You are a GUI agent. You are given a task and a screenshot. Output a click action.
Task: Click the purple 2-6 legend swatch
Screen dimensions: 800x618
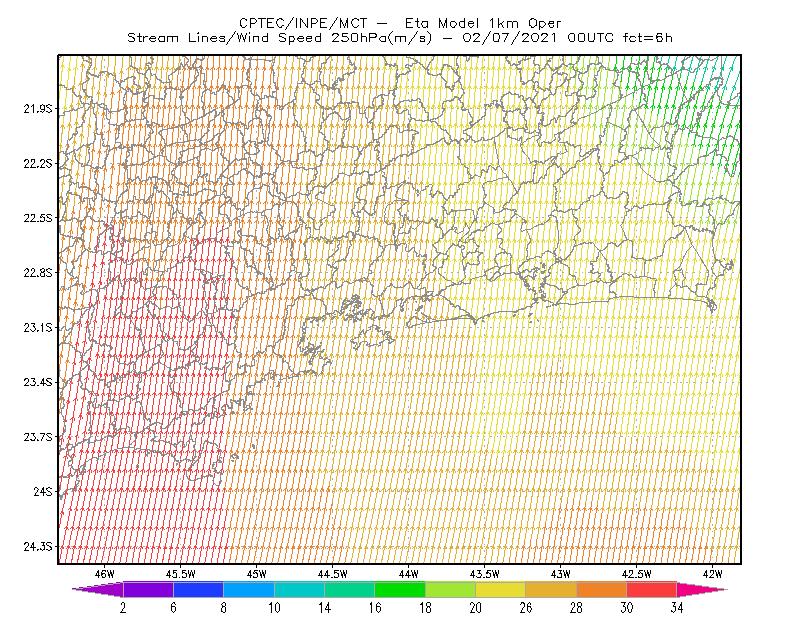tap(148, 589)
